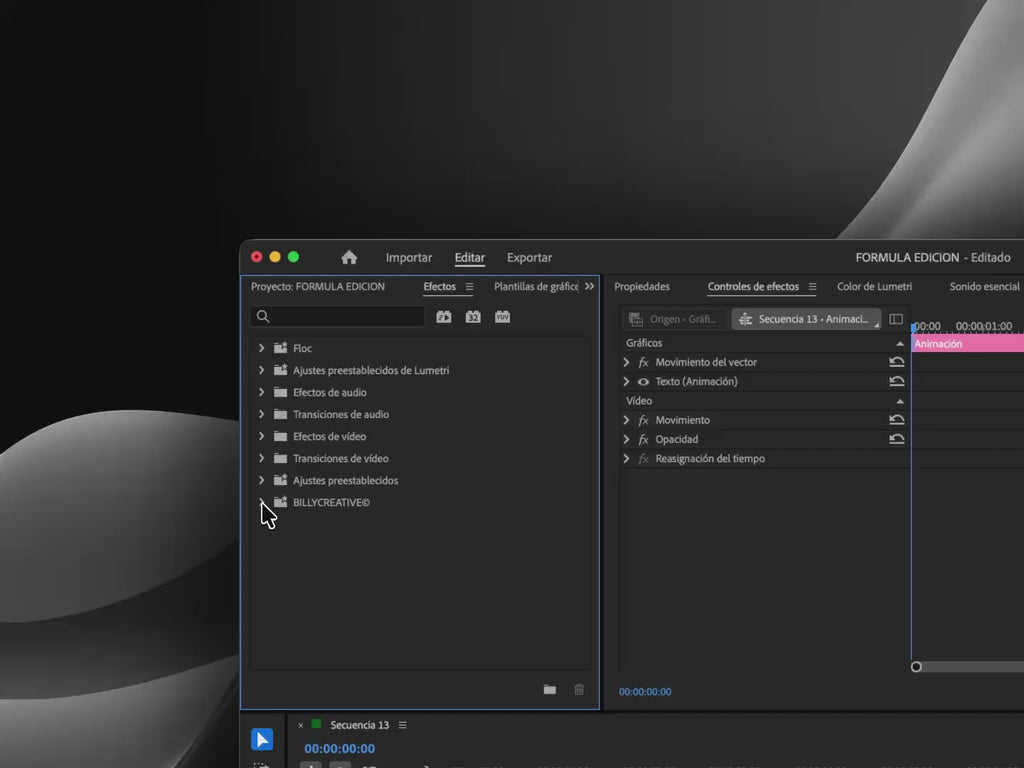Click the YUV effects filter icon

click(x=502, y=317)
